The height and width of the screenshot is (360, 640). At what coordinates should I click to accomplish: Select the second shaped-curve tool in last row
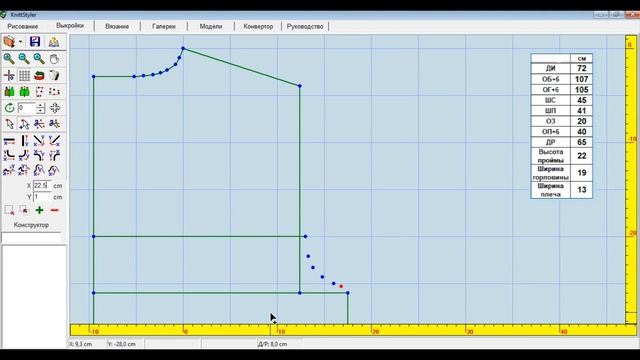[24, 170]
